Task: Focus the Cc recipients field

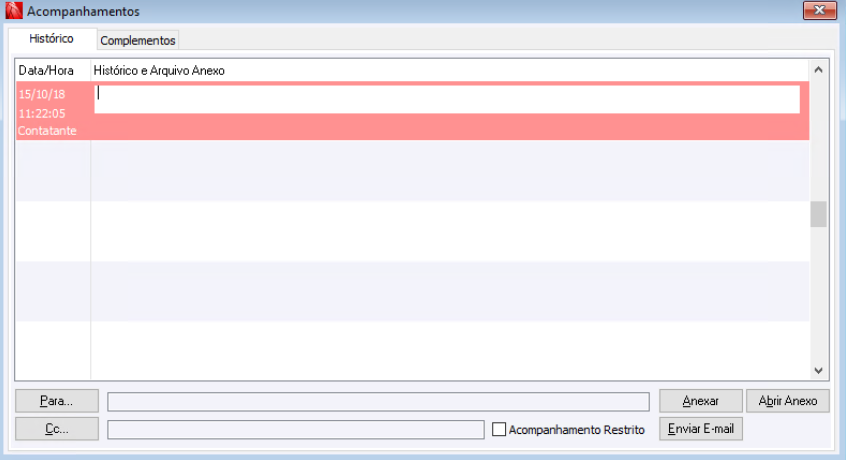Action: pos(296,430)
